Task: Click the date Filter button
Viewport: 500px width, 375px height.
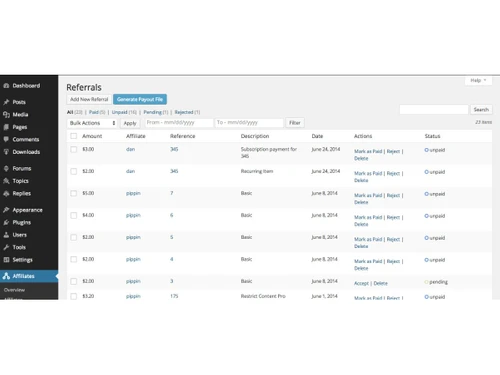Action: click(x=295, y=123)
